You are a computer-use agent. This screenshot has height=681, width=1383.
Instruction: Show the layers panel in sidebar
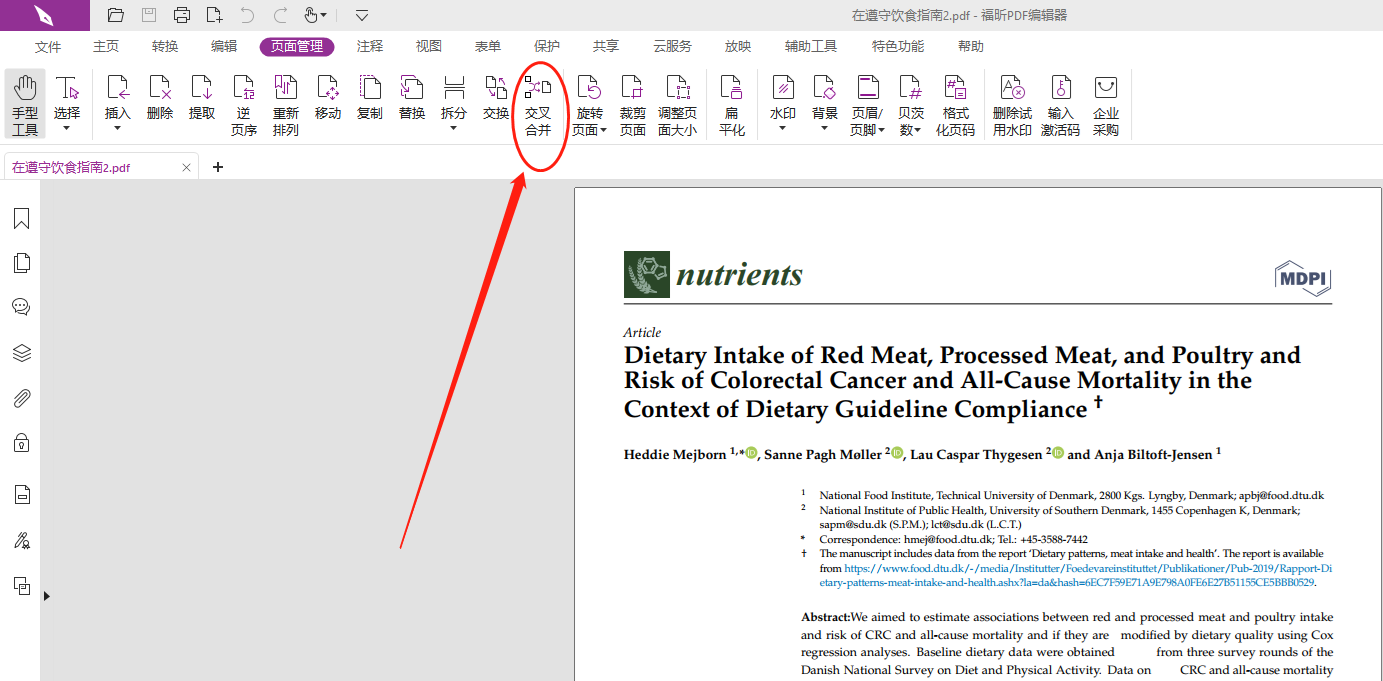coord(21,353)
